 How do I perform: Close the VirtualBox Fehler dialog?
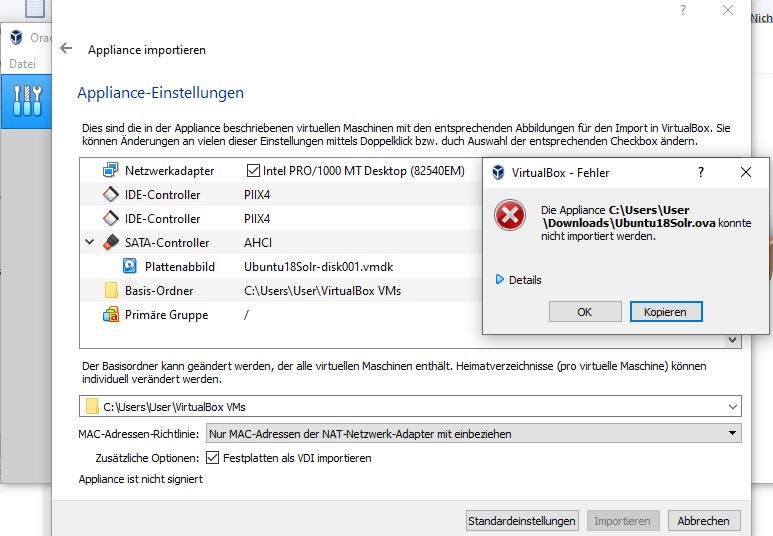click(746, 172)
